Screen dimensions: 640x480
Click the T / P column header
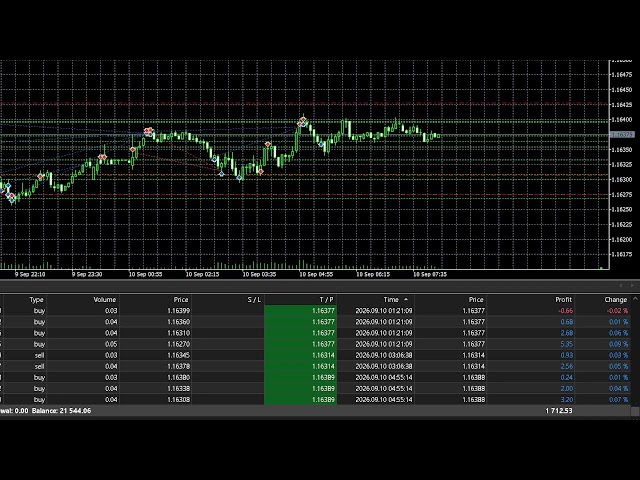click(326, 300)
